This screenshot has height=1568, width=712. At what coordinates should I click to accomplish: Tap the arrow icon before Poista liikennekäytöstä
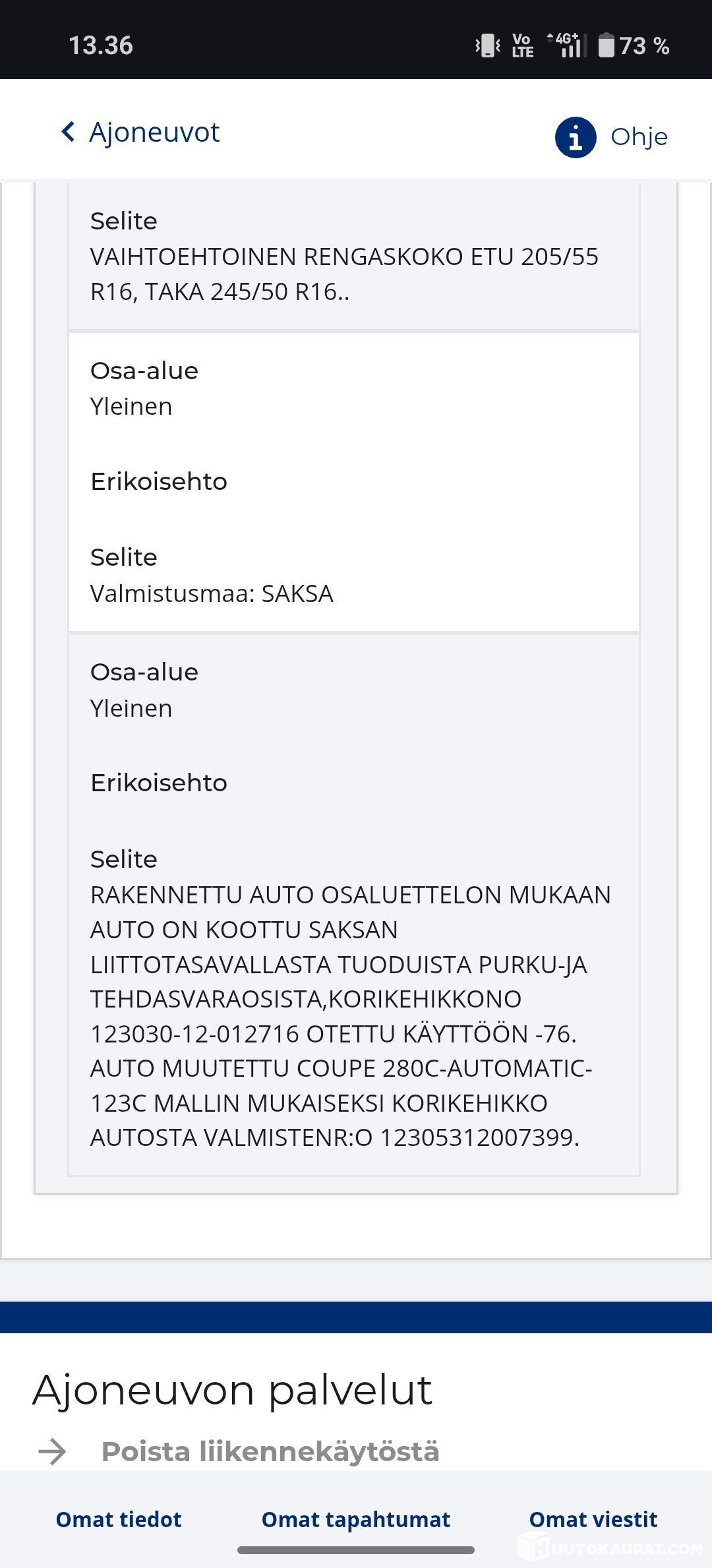[52, 1451]
